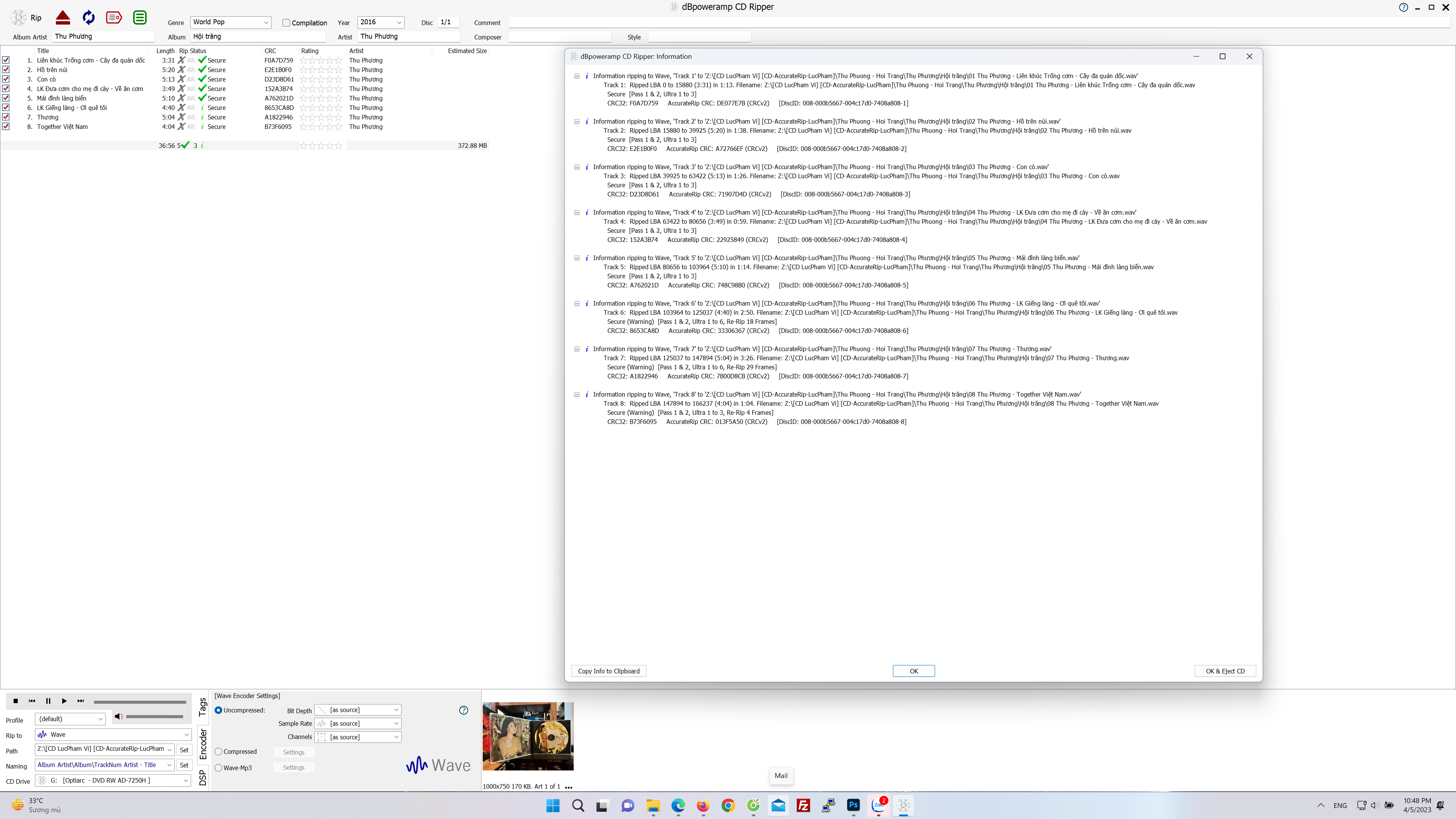This screenshot has width=1456, height=819.
Task: Uncheck track 3 Con cò checkbox
Action: (x=6, y=79)
